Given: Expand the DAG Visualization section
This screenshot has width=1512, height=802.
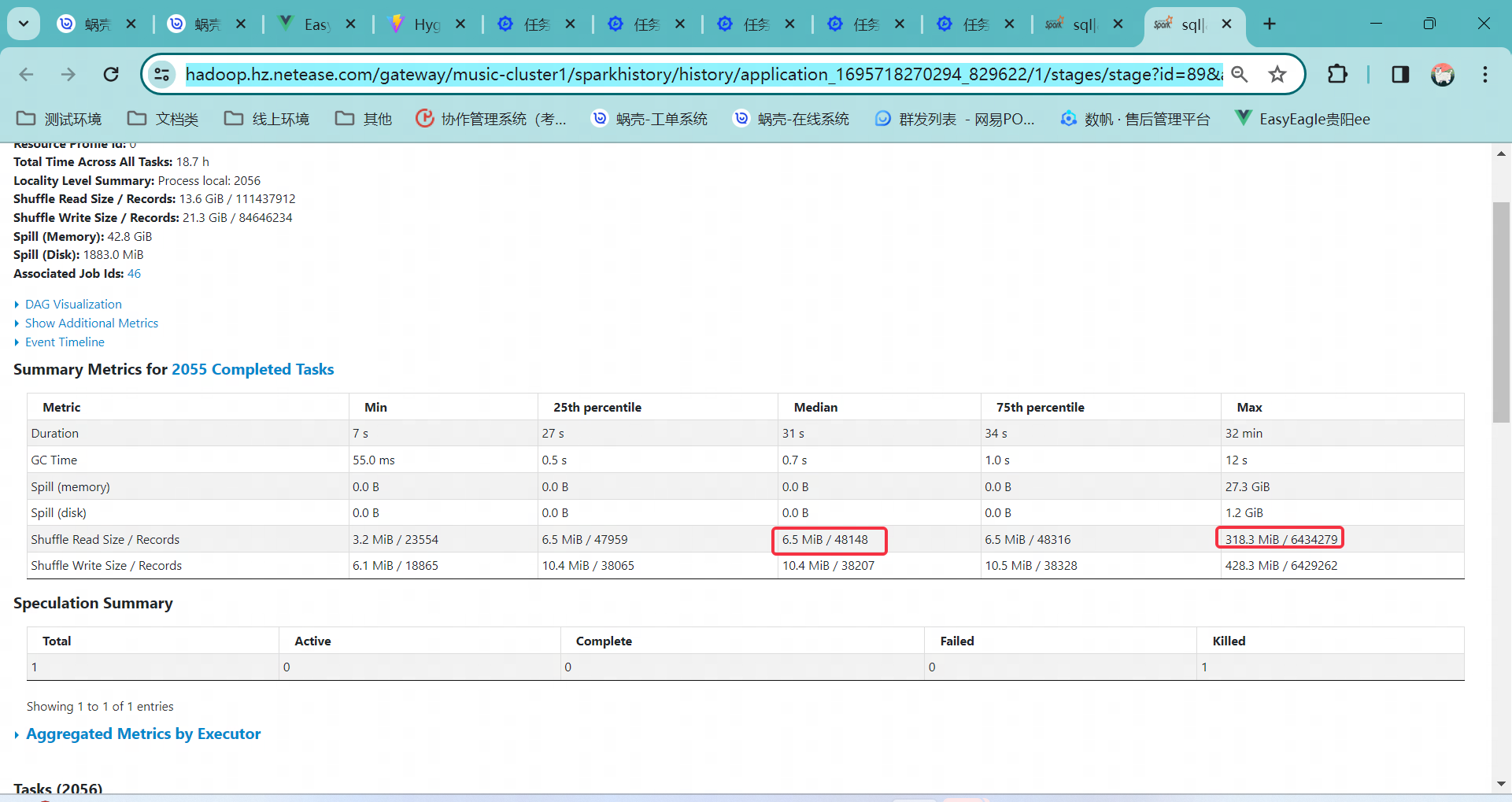Looking at the screenshot, I should (x=72, y=304).
